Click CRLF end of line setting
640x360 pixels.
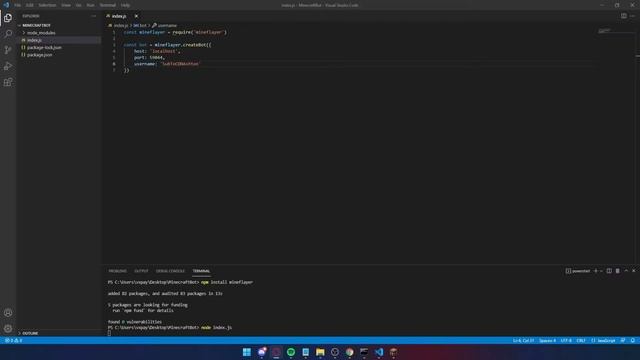pyautogui.click(x=581, y=340)
